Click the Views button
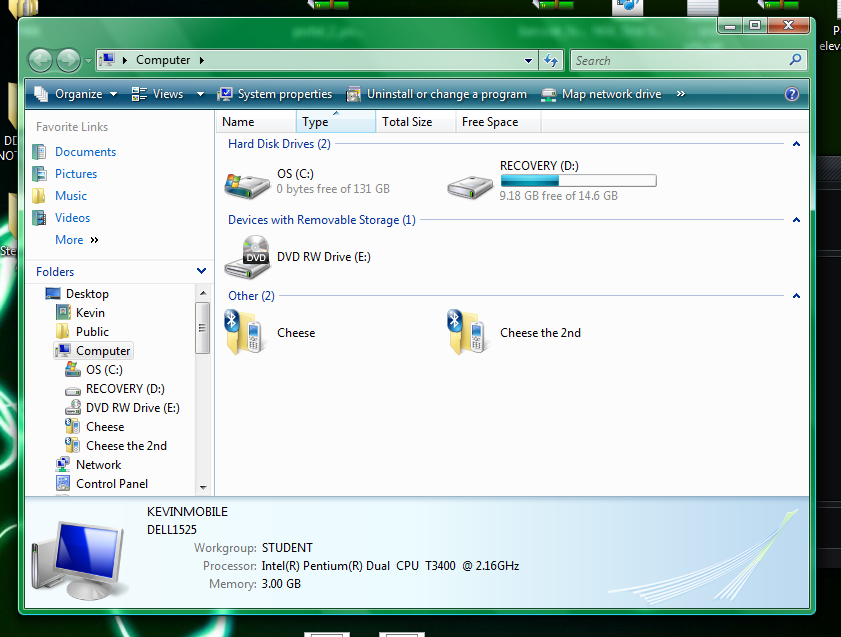Image resolution: width=841 pixels, height=637 pixels. tap(158, 94)
